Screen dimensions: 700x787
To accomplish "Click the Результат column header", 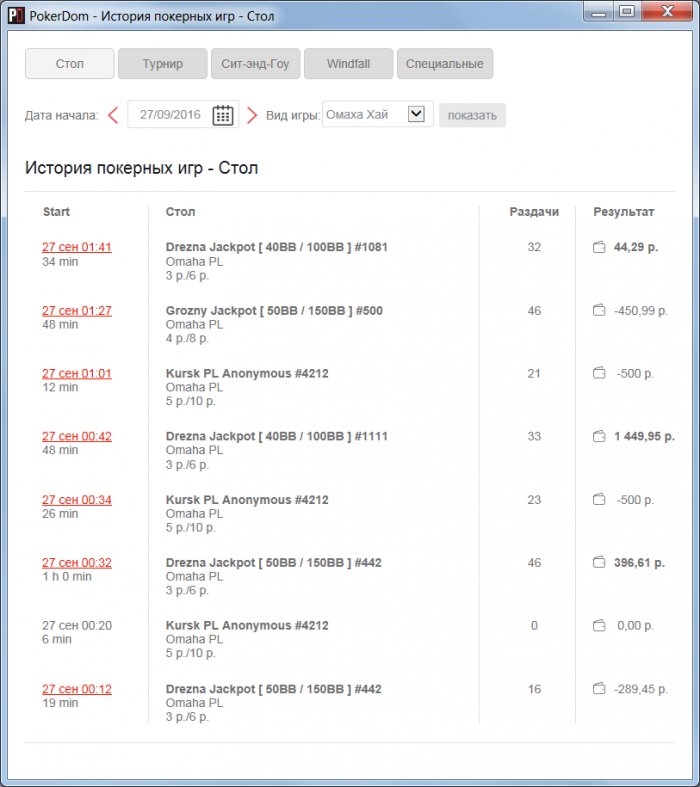I will (x=624, y=212).
